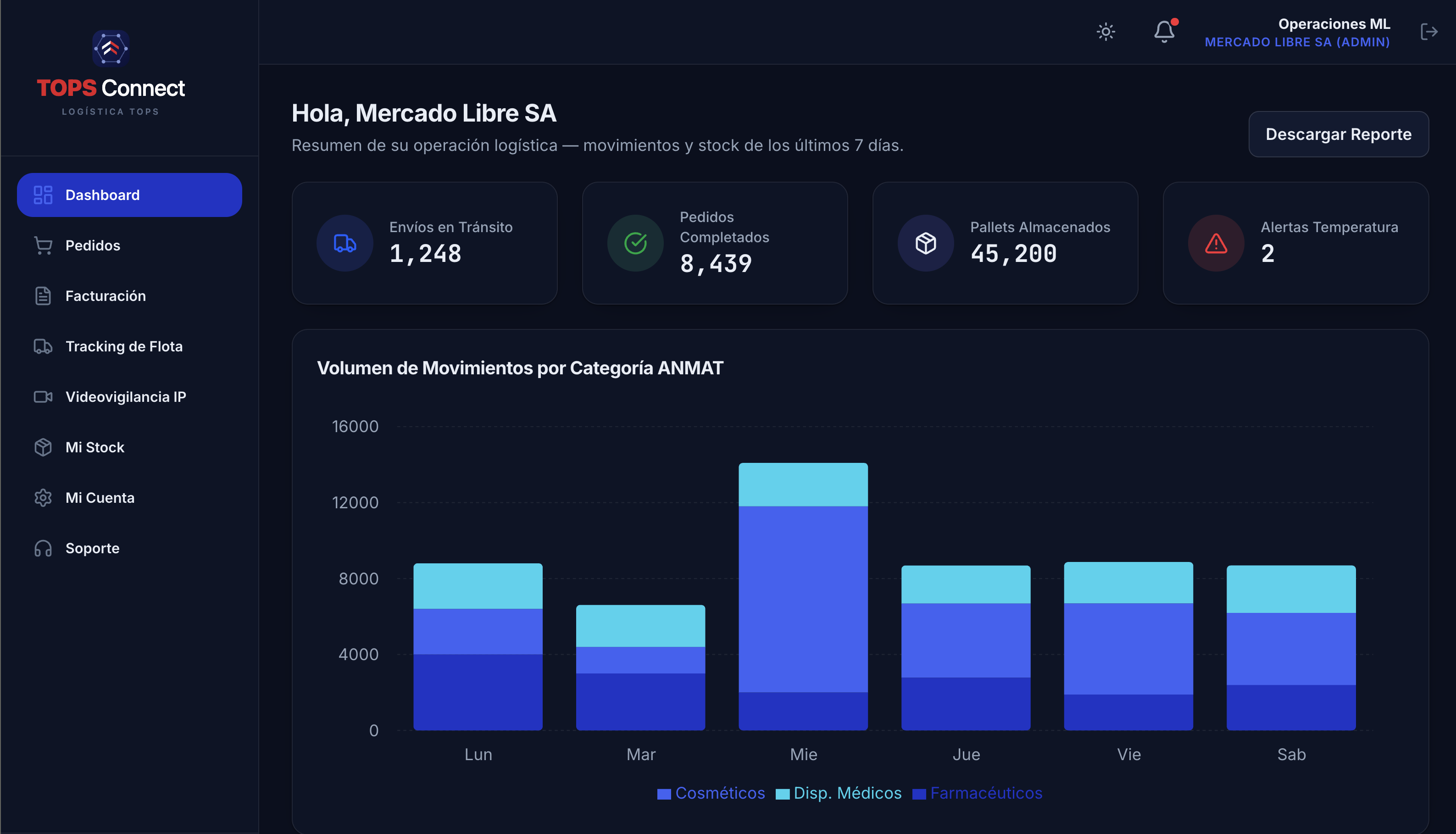Click the temperature alerts value 2
The height and width of the screenshot is (834, 1456).
coord(1267,254)
